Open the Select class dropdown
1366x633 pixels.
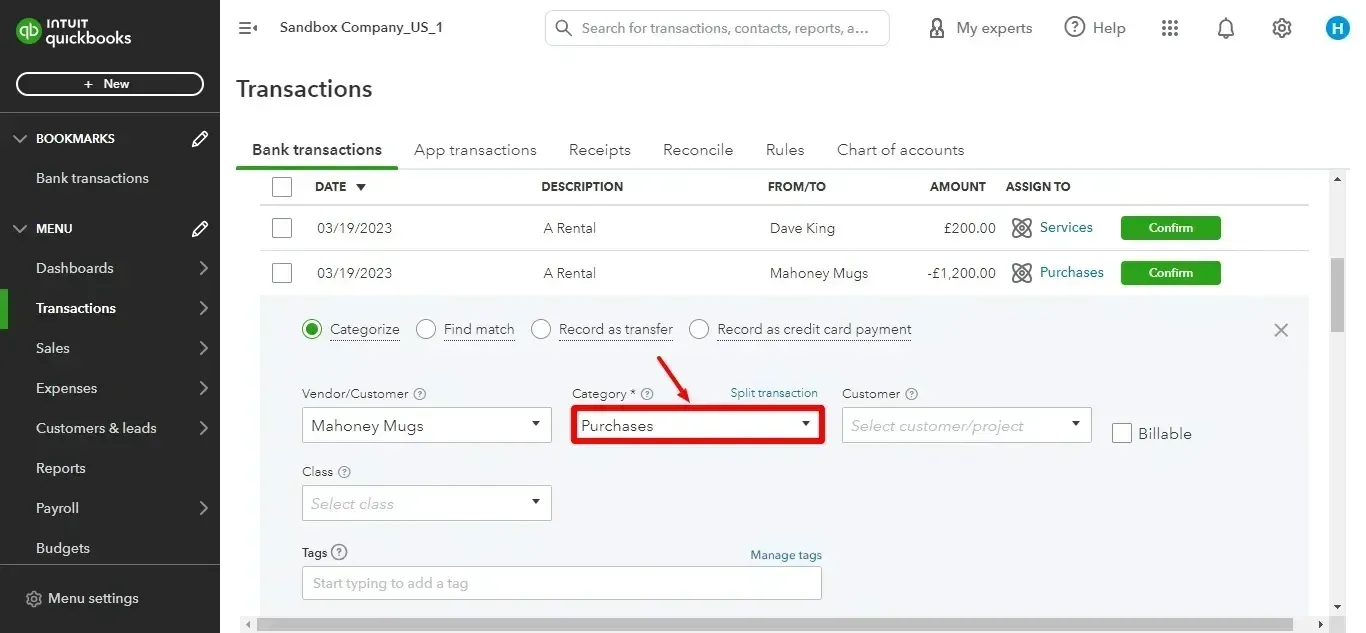[427, 503]
